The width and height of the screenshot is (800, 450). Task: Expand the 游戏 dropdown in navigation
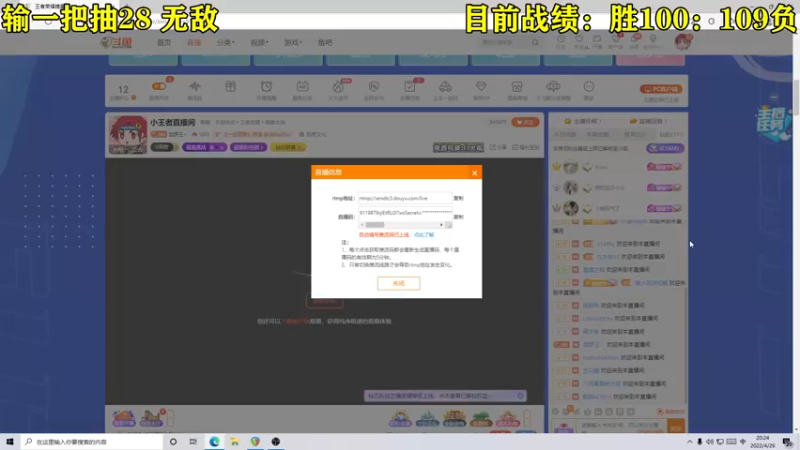click(x=293, y=42)
